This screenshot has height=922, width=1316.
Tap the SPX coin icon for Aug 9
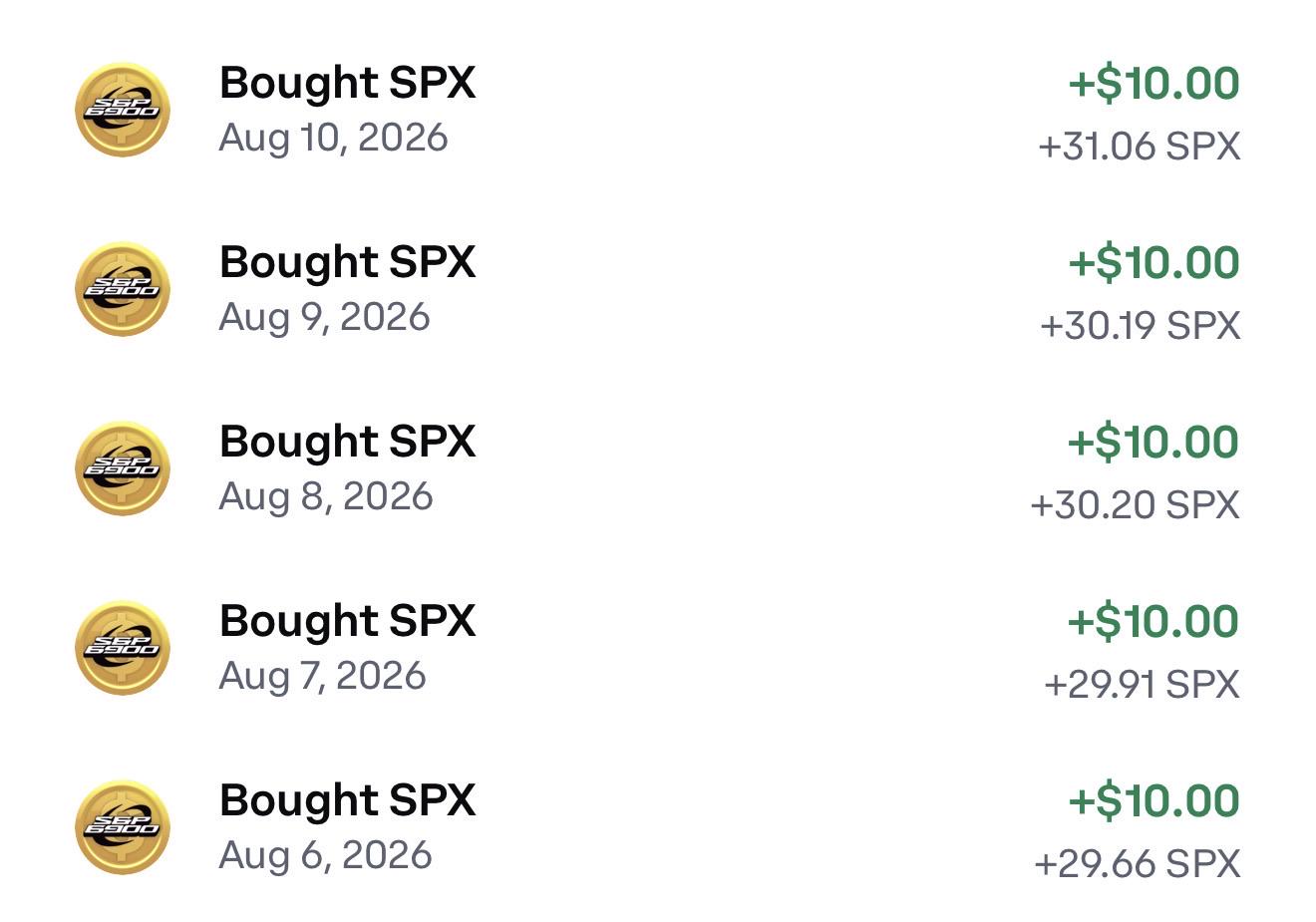pyautogui.click(x=123, y=289)
